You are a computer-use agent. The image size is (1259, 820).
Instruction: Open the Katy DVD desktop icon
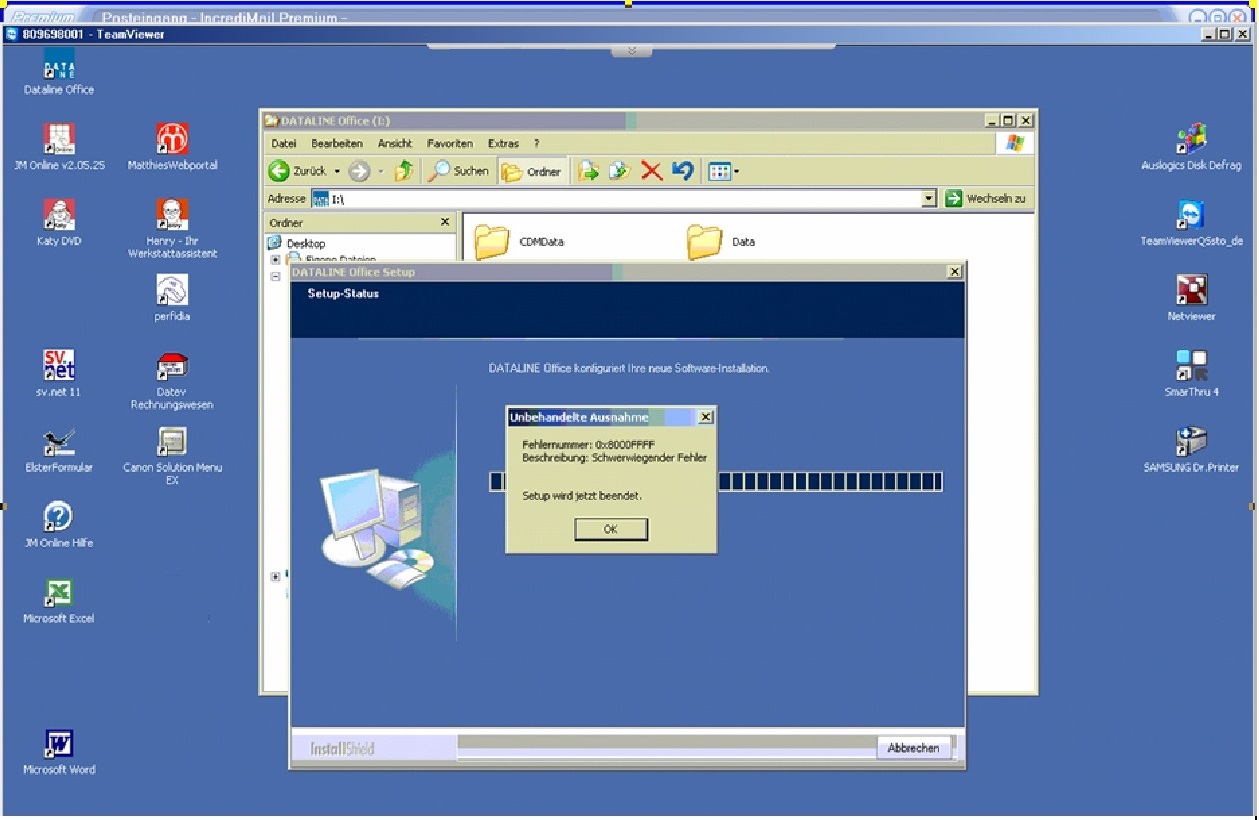59,215
